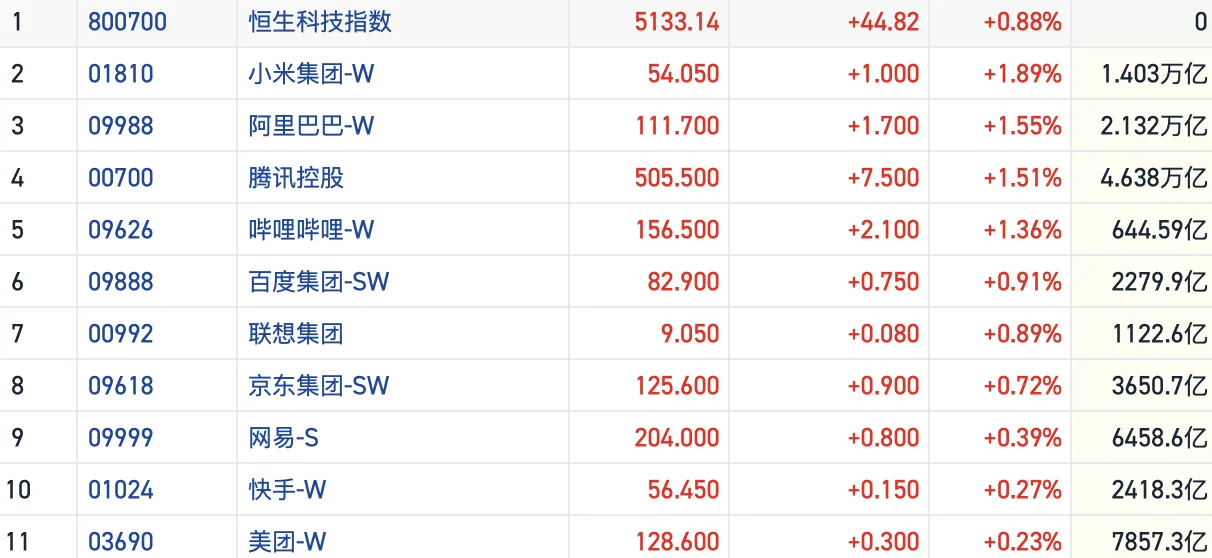Select the 腾讯控股 row name
This screenshot has width=1212, height=558.
[x=296, y=178]
